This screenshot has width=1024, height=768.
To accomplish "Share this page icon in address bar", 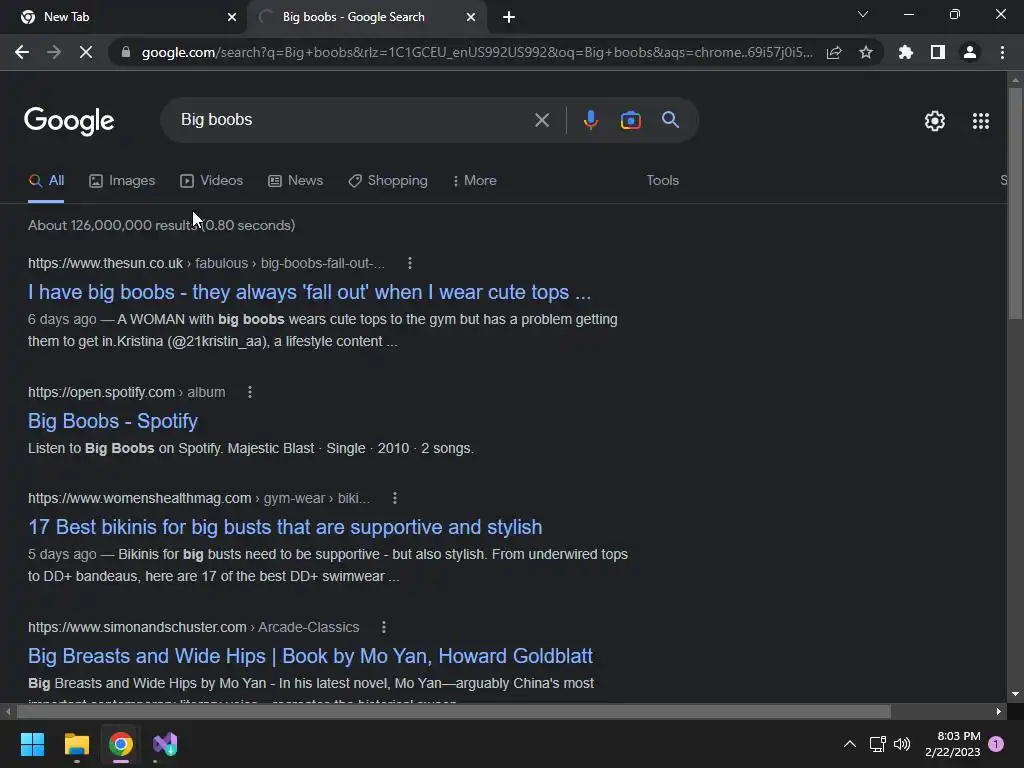I will pos(834,52).
